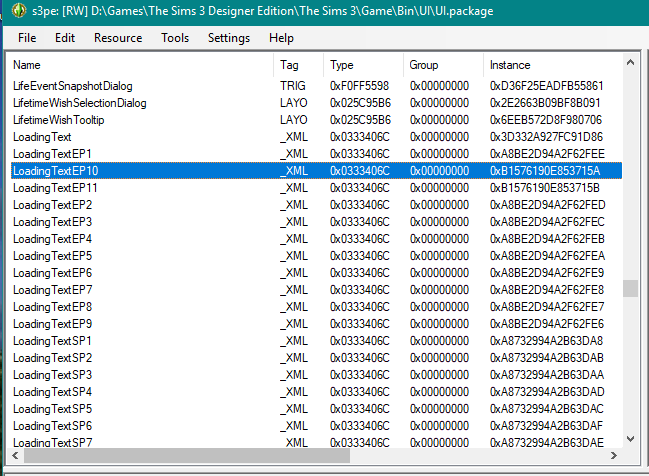
Task: Click the horizontal scrollbar thumb
Action: click(x=187, y=456)
